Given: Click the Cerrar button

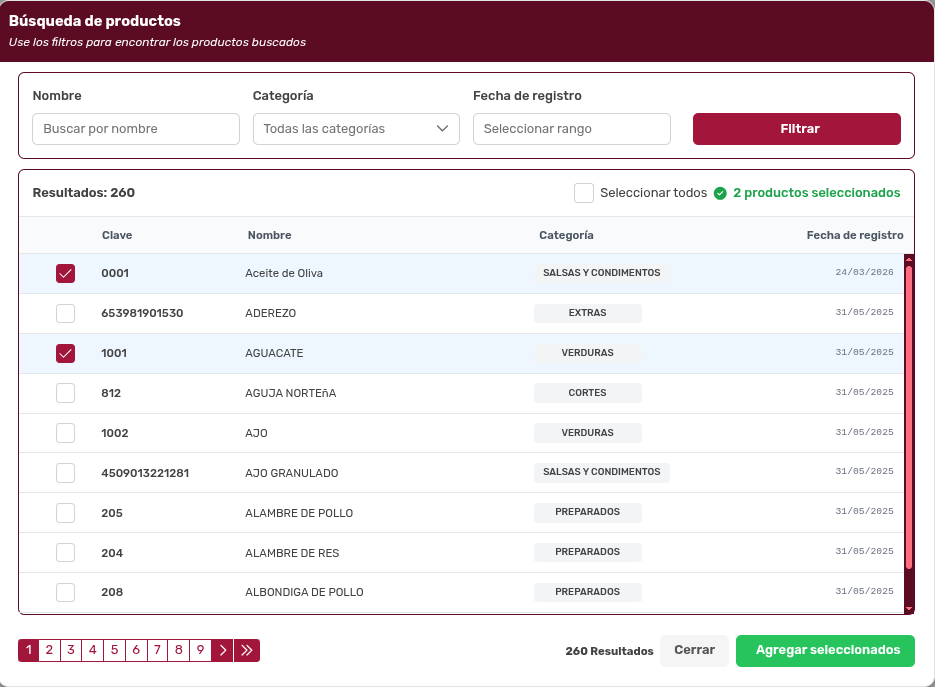Looking at the screenshot, I should click(x=694, y=650).
